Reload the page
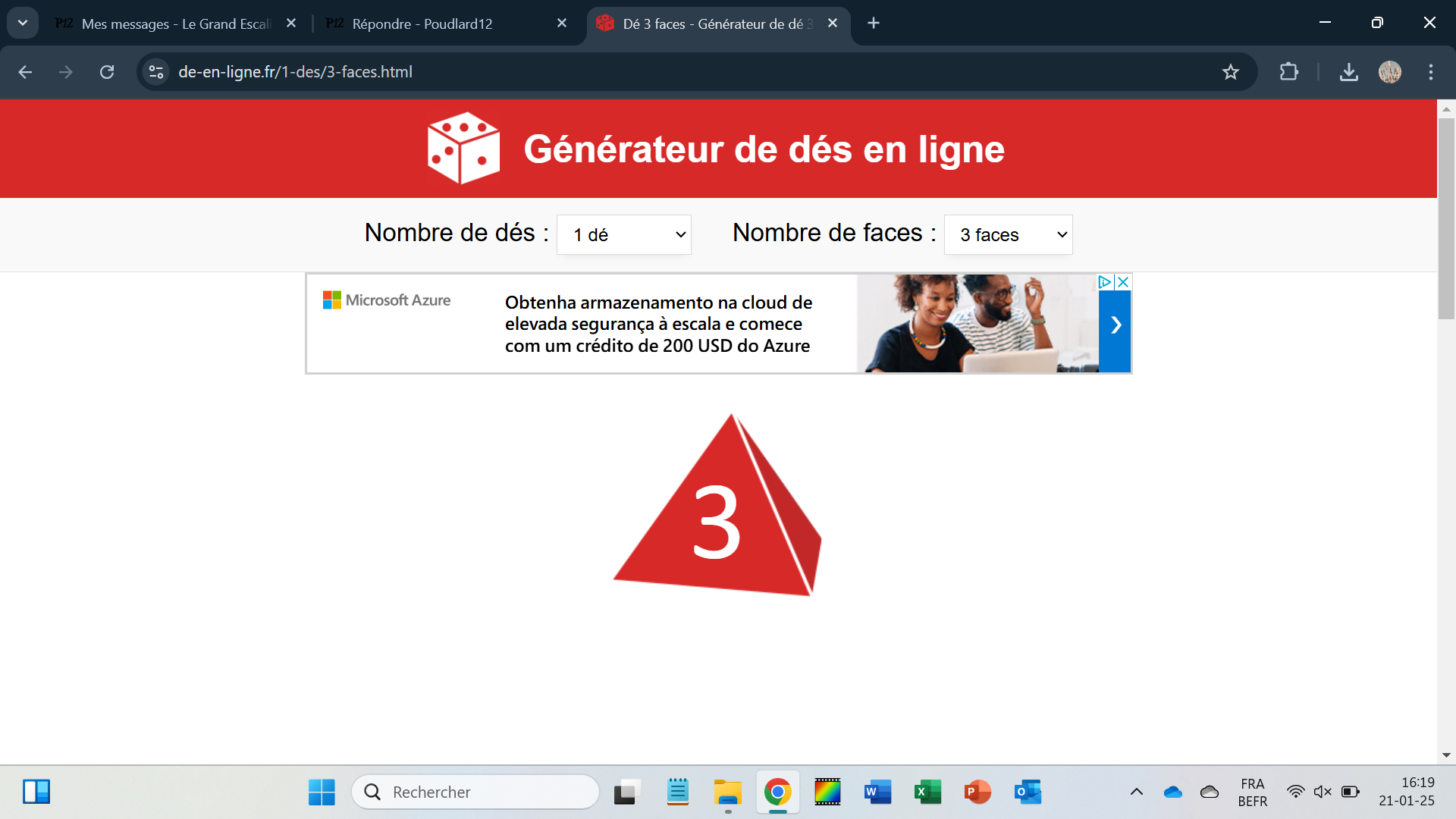1456x819 pixels. tap(107, 72)
